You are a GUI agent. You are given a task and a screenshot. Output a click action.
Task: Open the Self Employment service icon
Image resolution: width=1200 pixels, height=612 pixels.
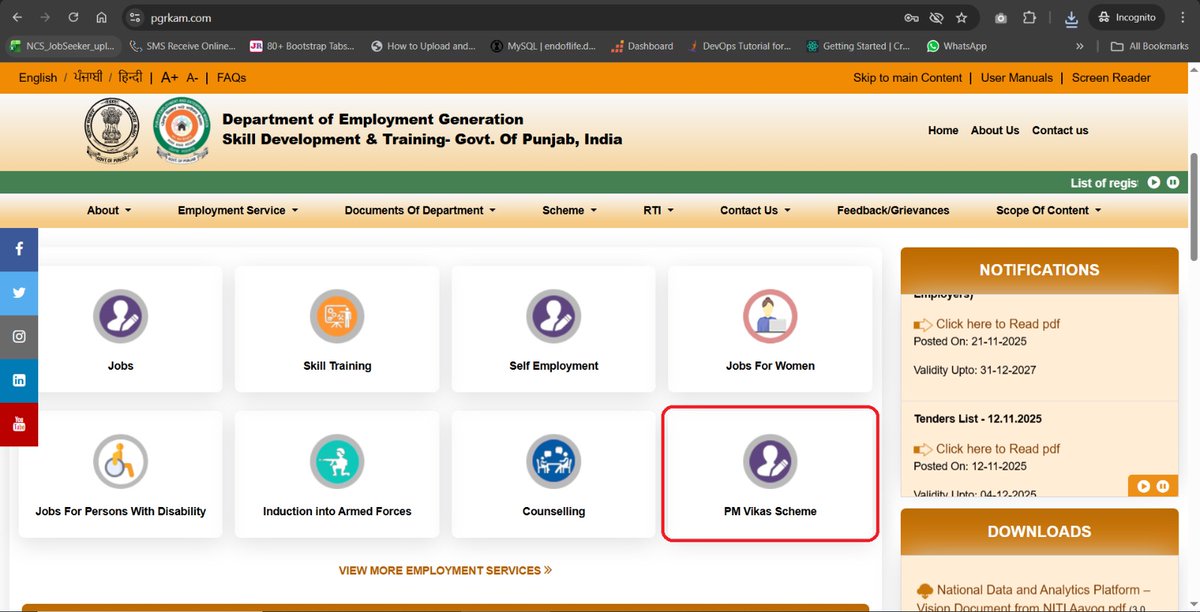tap(553, 316)
